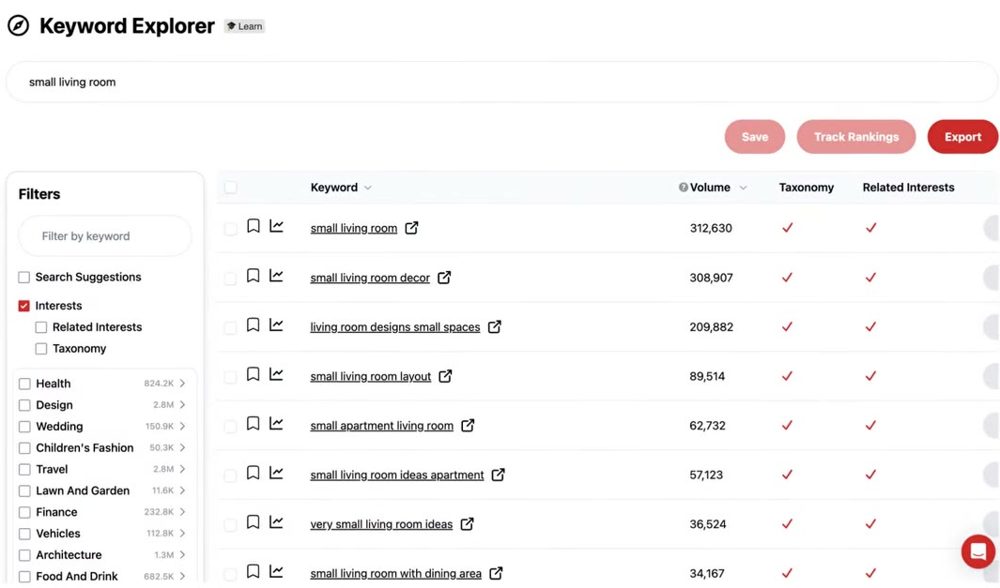Click the Save button

[754, 136]
